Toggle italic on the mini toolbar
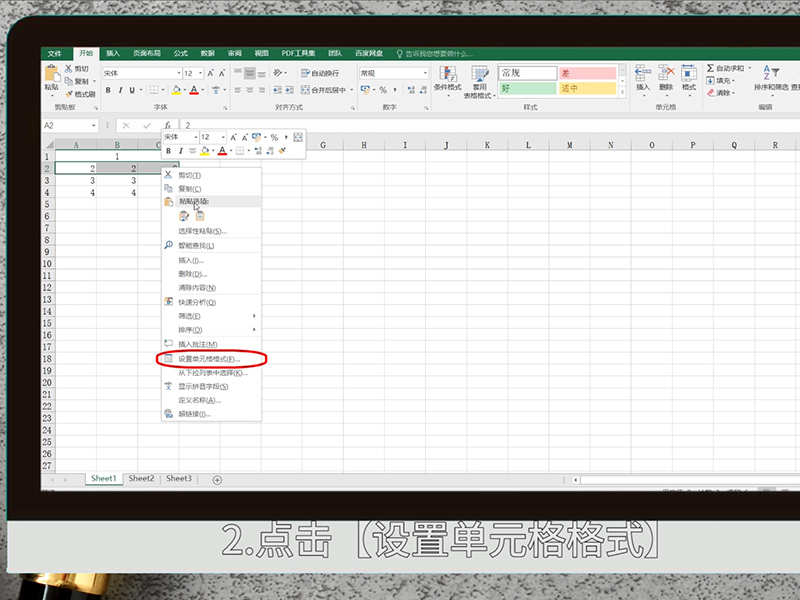This screenshot has height=600, width=800. point(180,151)
